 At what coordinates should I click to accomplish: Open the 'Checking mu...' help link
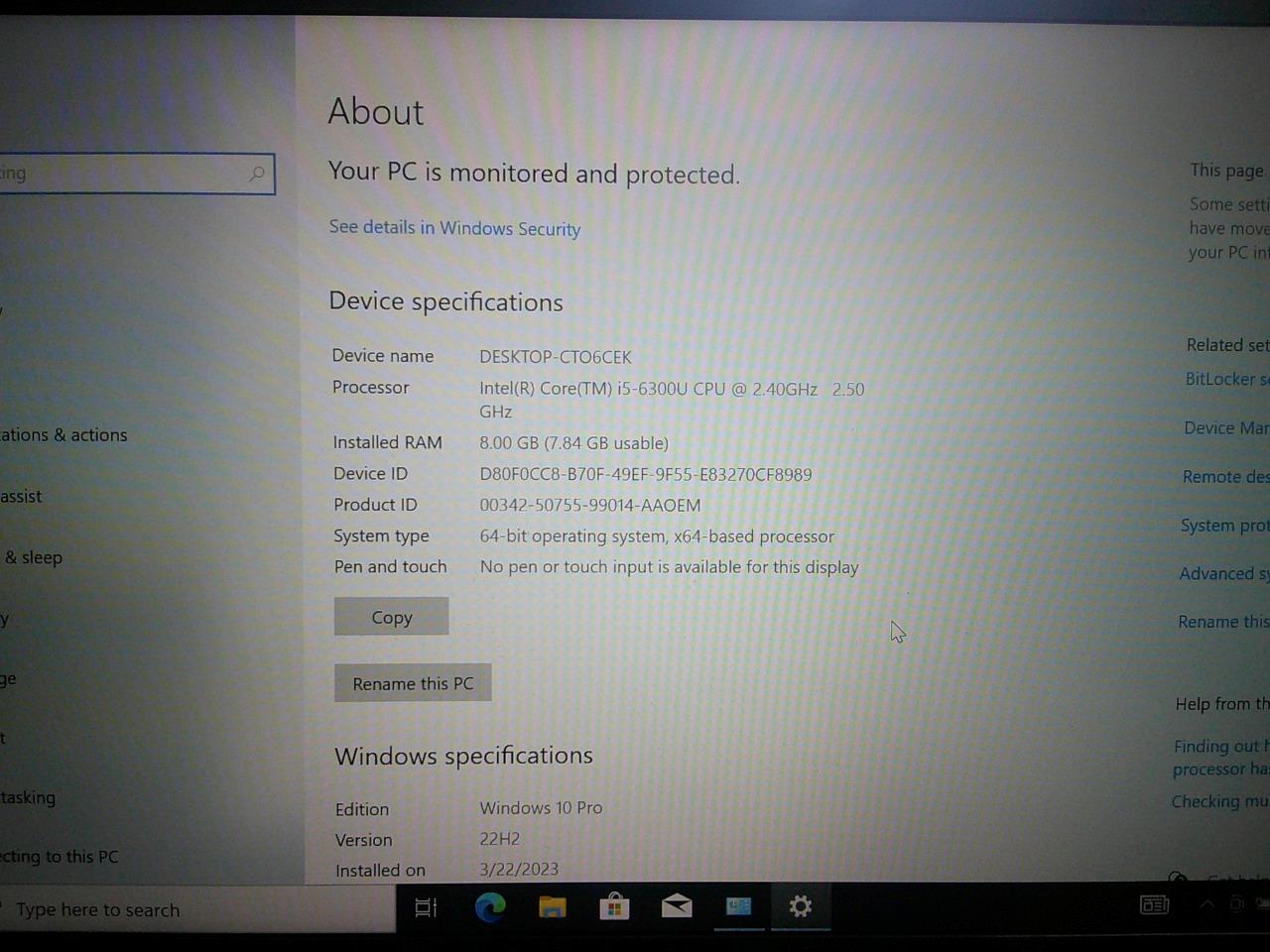[x=1219, y=801]
